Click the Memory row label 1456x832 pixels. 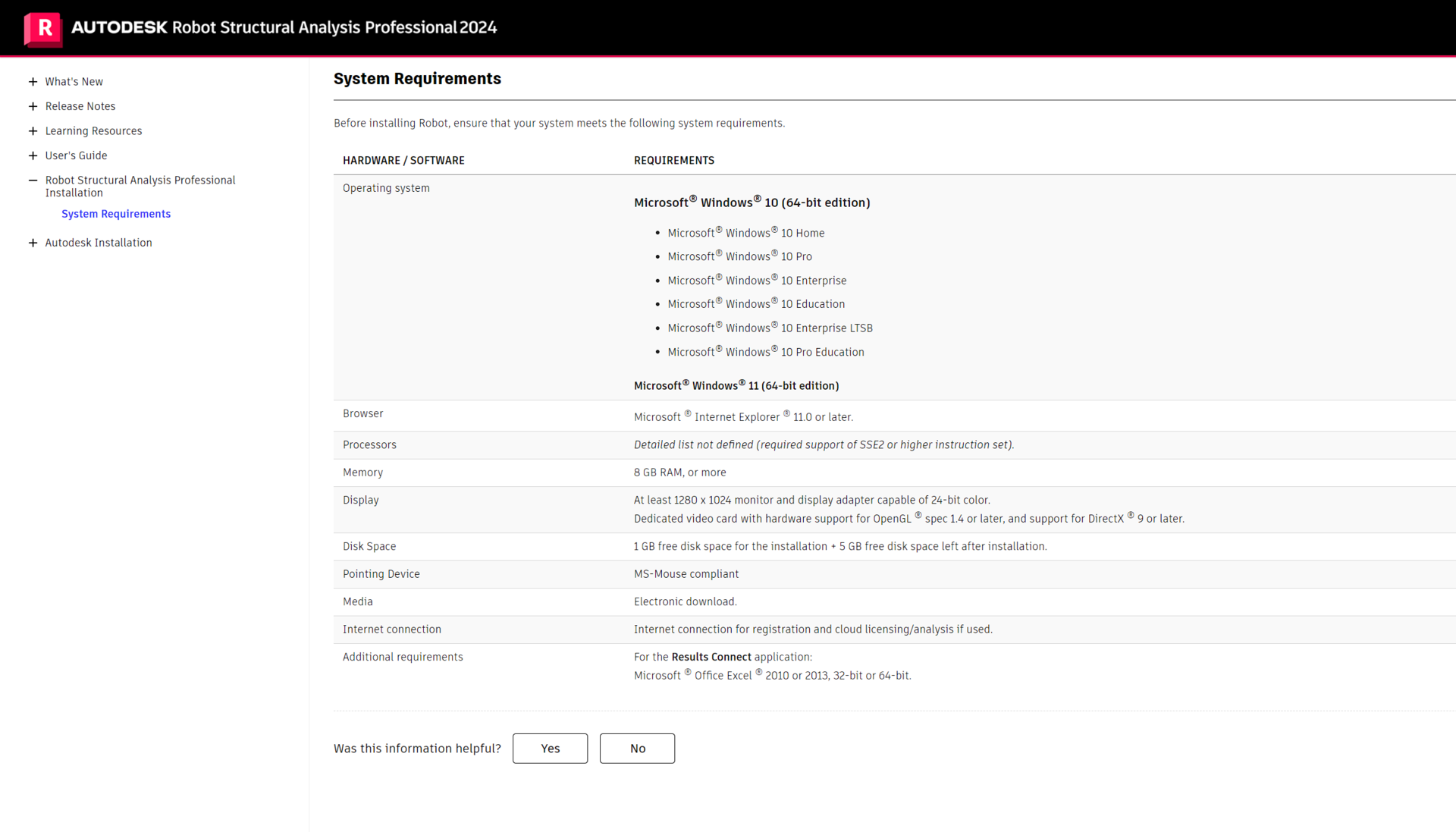point(362,473)
